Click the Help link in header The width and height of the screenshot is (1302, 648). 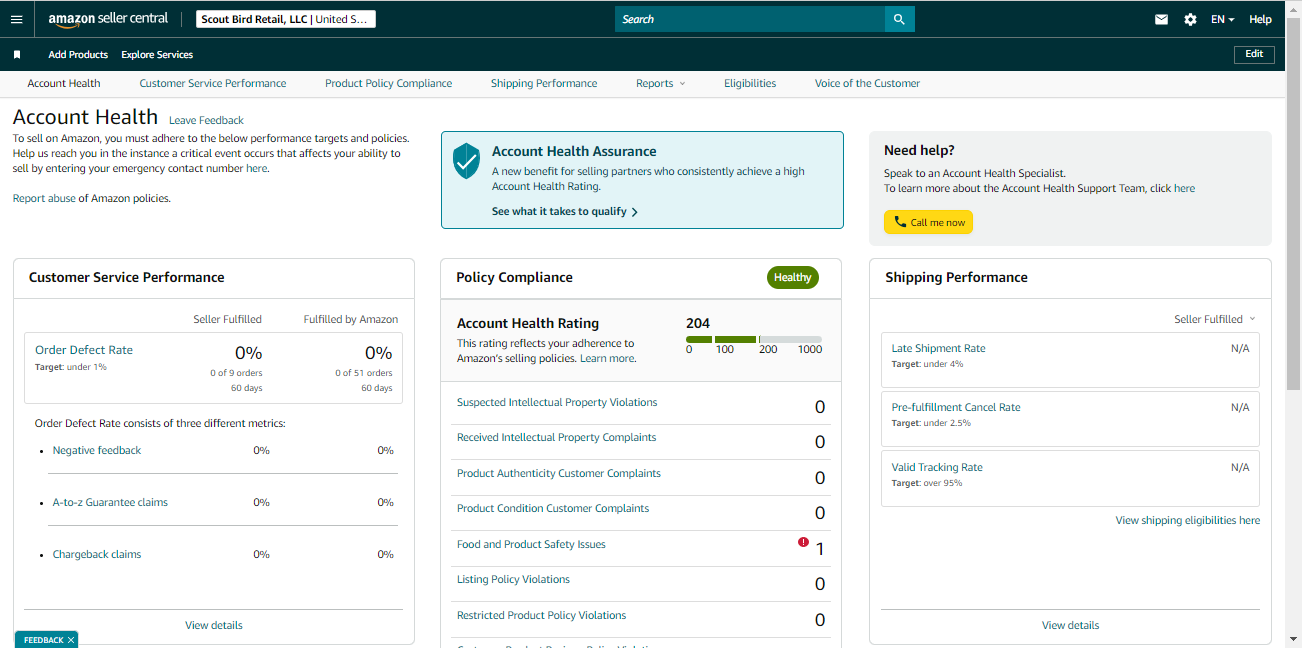(1260, 19)
